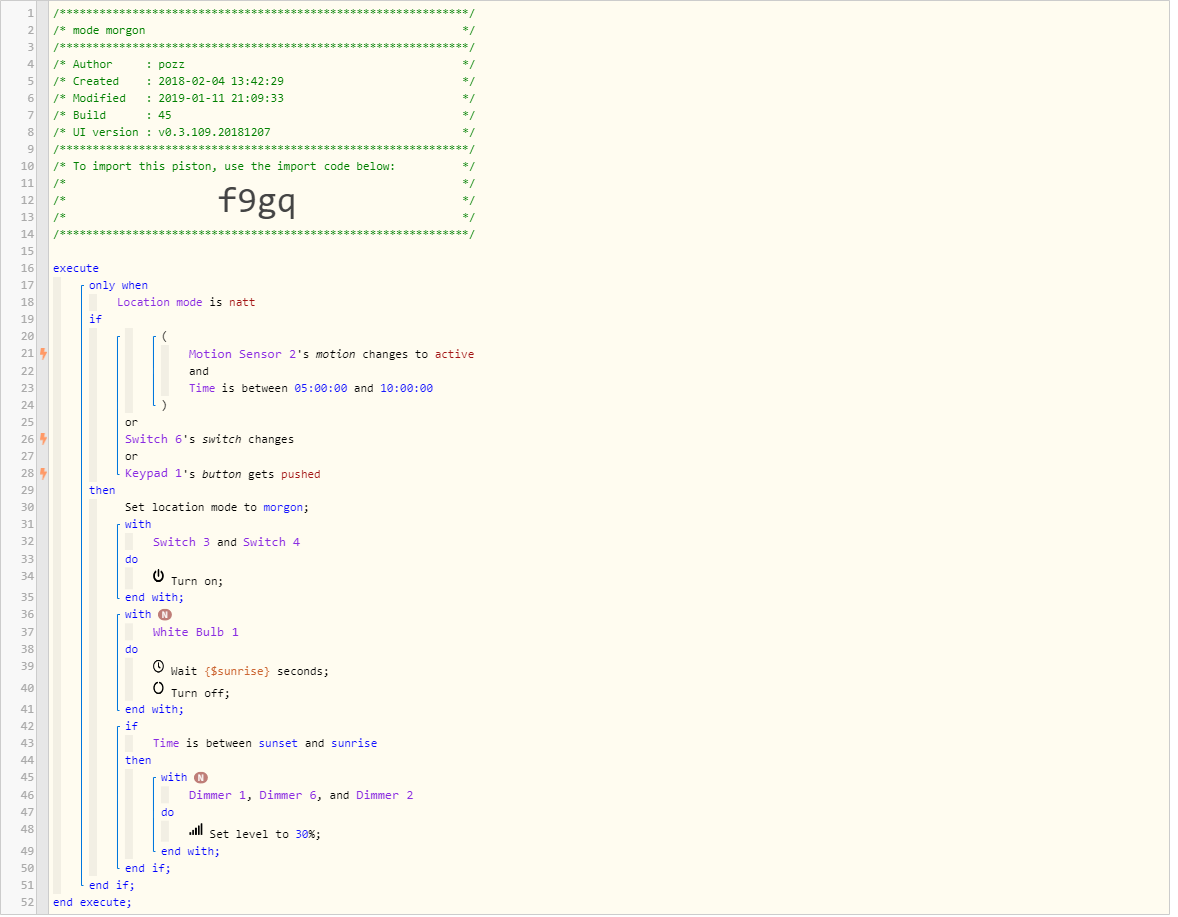Click the 'Turn on;' action

(197, 581)
